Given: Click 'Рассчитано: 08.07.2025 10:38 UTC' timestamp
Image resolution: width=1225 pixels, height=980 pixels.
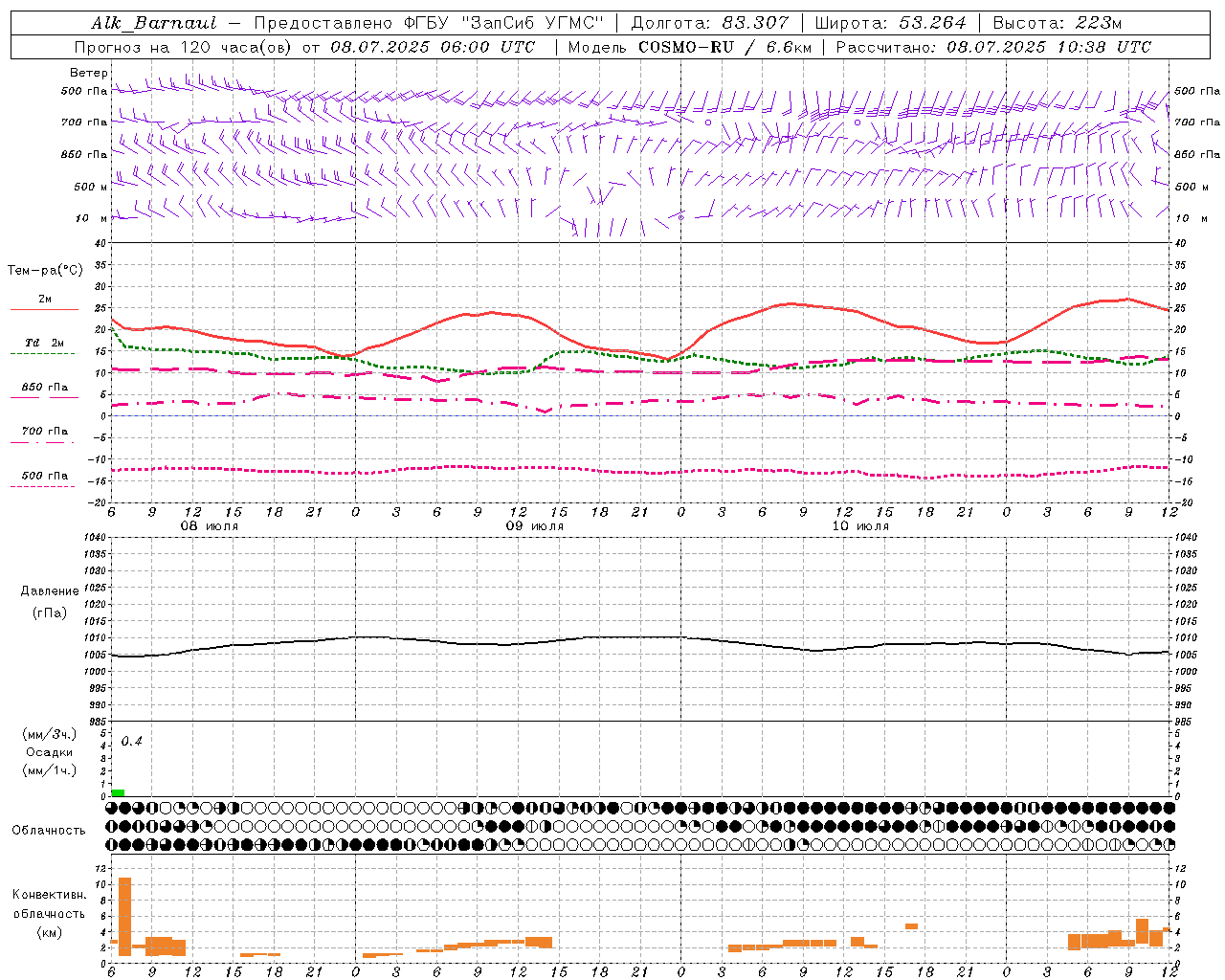Looking at the screenshot, I should pos(993,47).
